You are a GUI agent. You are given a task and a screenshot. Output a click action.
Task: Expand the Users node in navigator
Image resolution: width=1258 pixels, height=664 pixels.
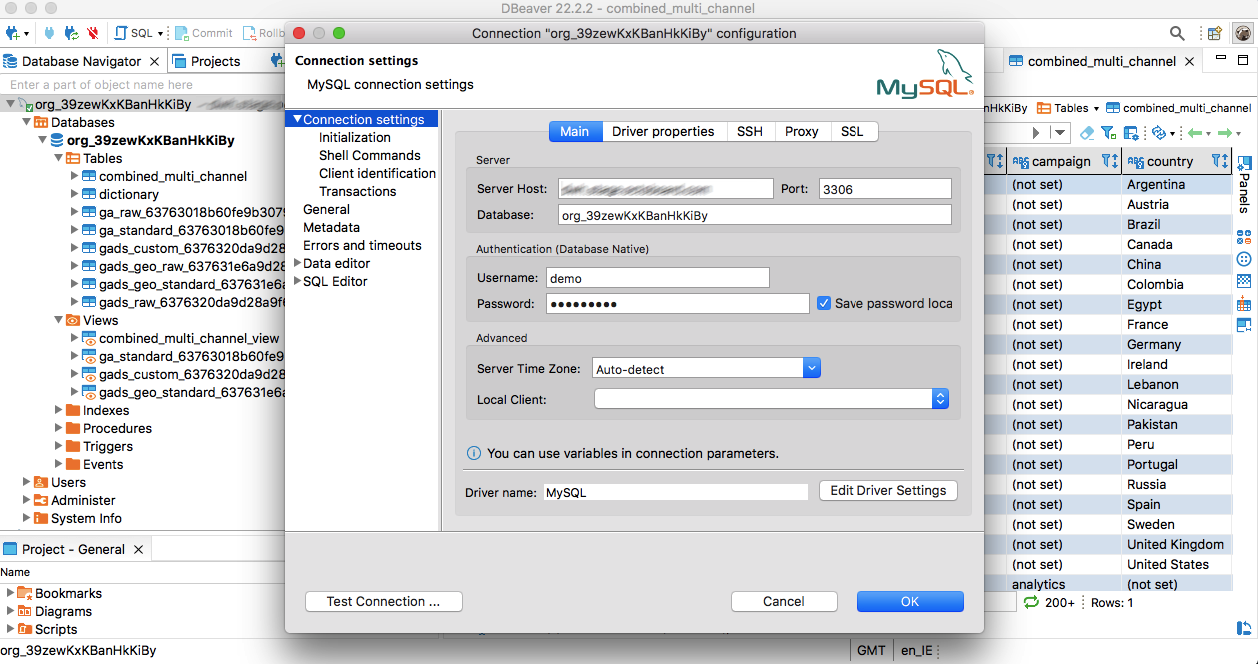click(27, 482)
